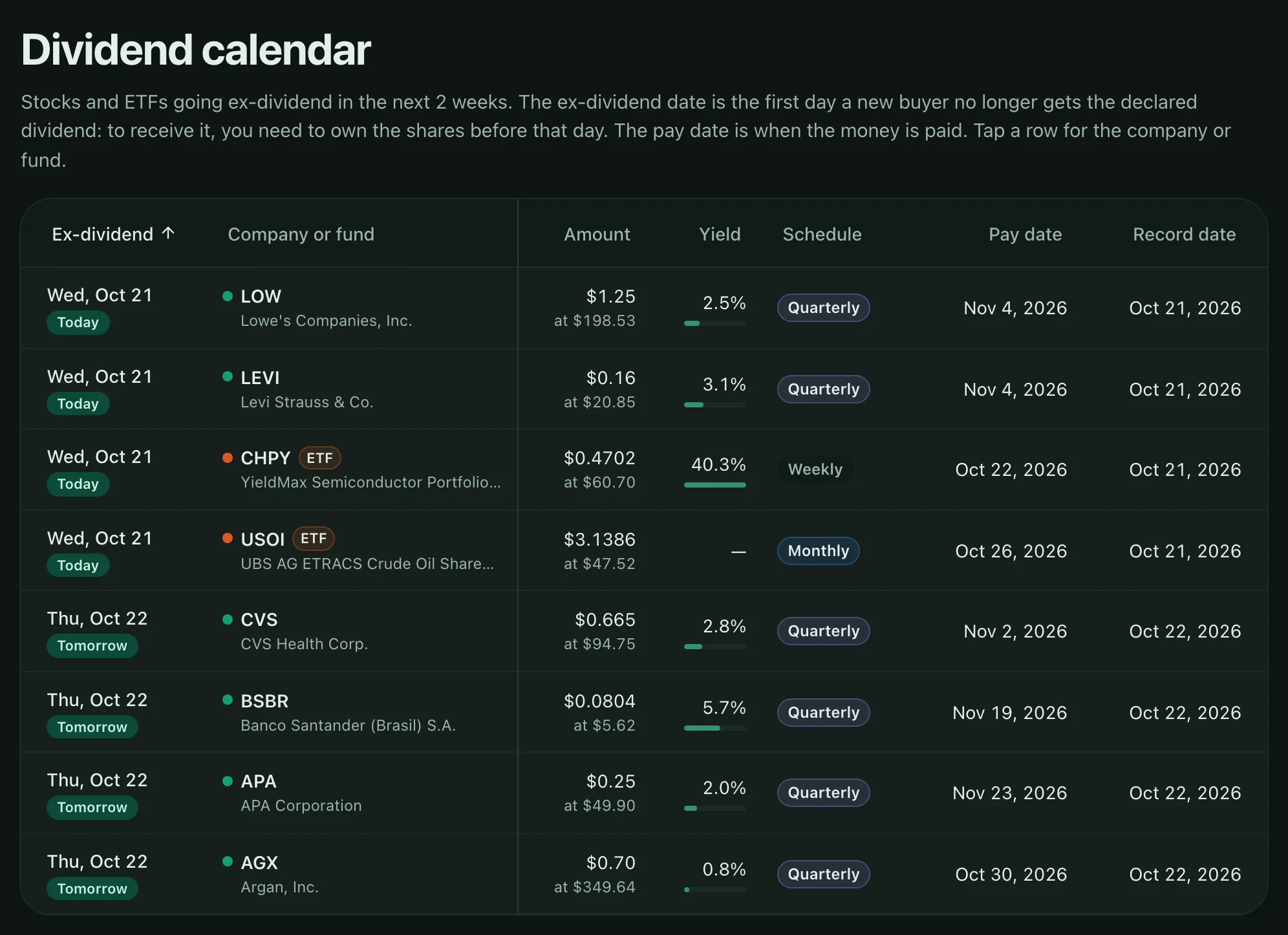Click the Oct 30, 2026 pay date
This screenshot has width=1288, height=935.
click(1011, 874)
